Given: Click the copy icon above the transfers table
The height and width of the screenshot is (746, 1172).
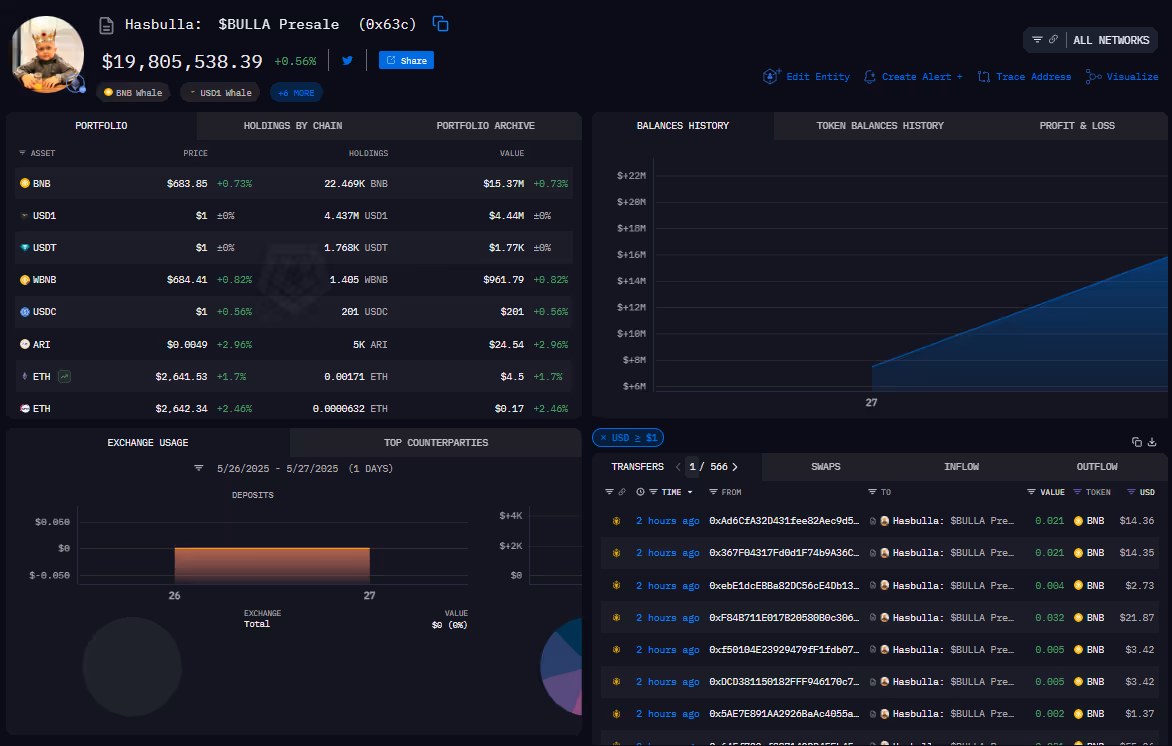Looking at the screenshot, I should (x=1136, y=441).
